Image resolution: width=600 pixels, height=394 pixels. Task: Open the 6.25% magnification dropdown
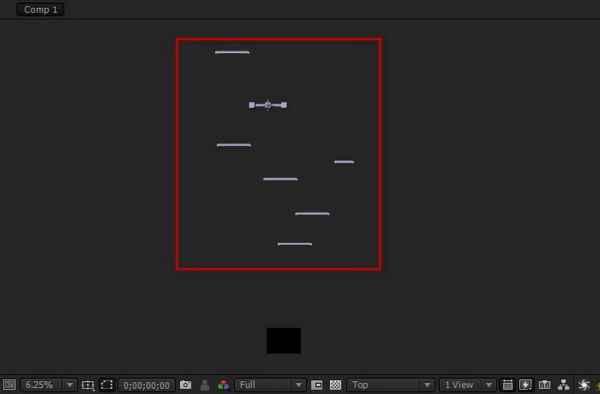click(x=49, y=384)
